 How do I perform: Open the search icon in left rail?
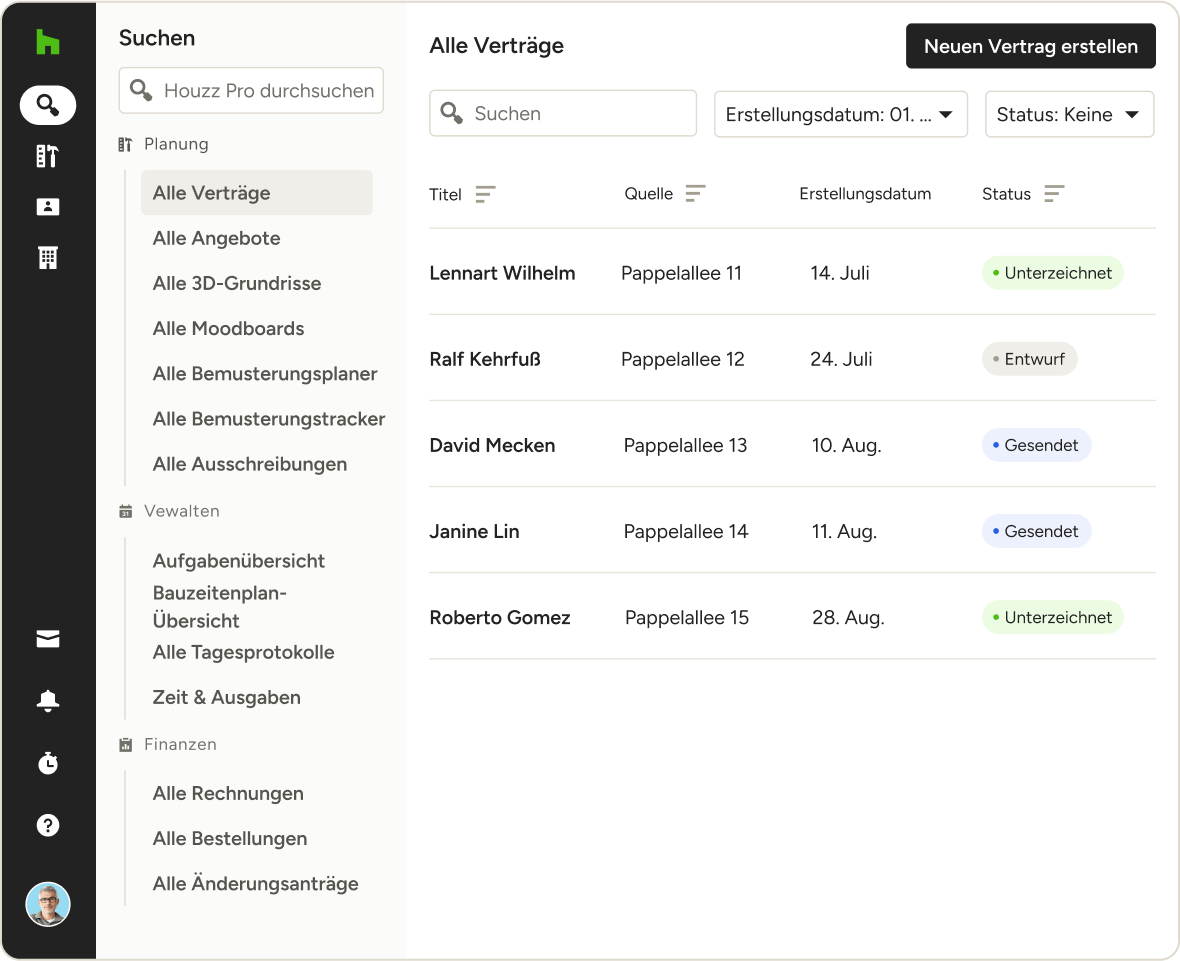pos(48,104)
